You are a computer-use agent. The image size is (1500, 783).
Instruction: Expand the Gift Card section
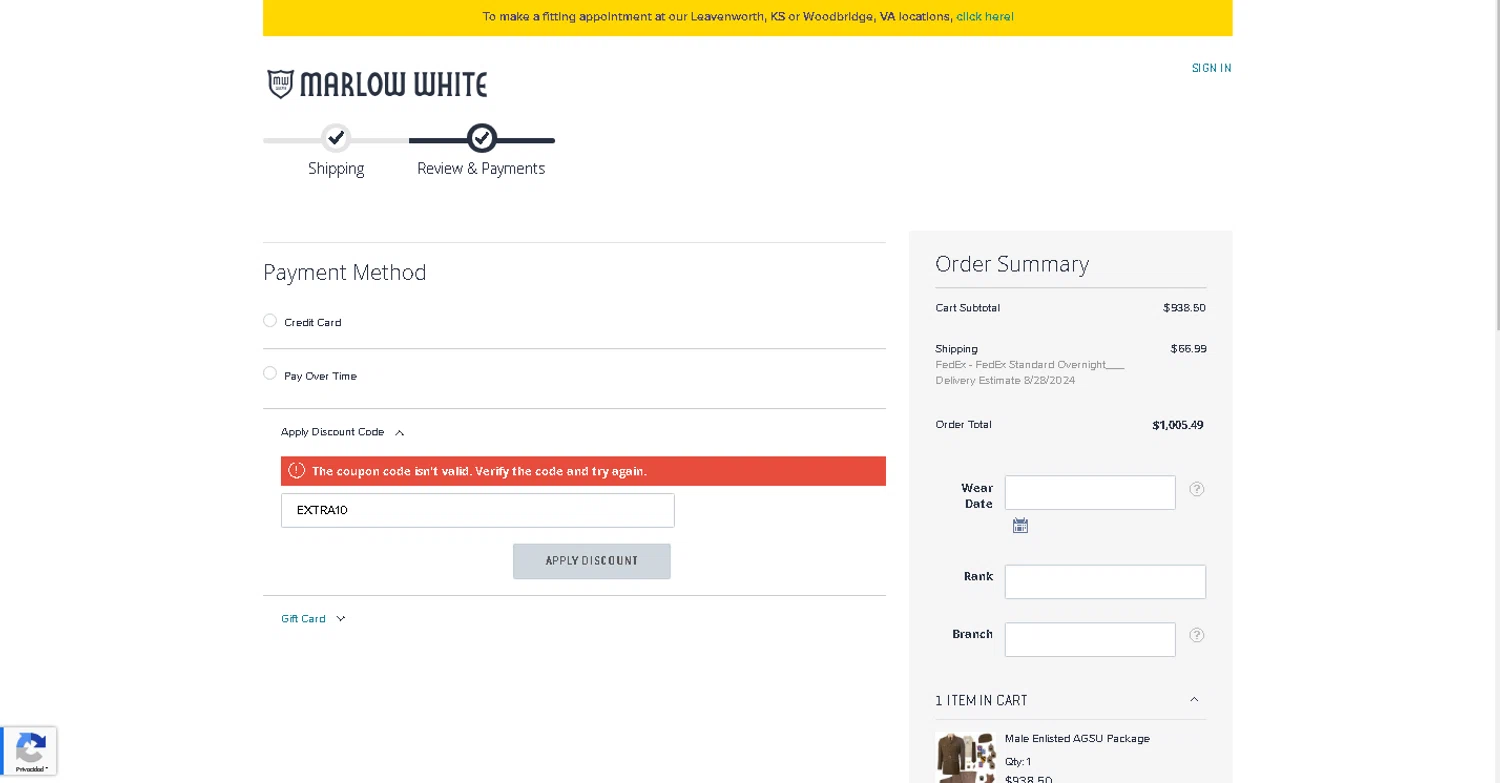[313, 619]
